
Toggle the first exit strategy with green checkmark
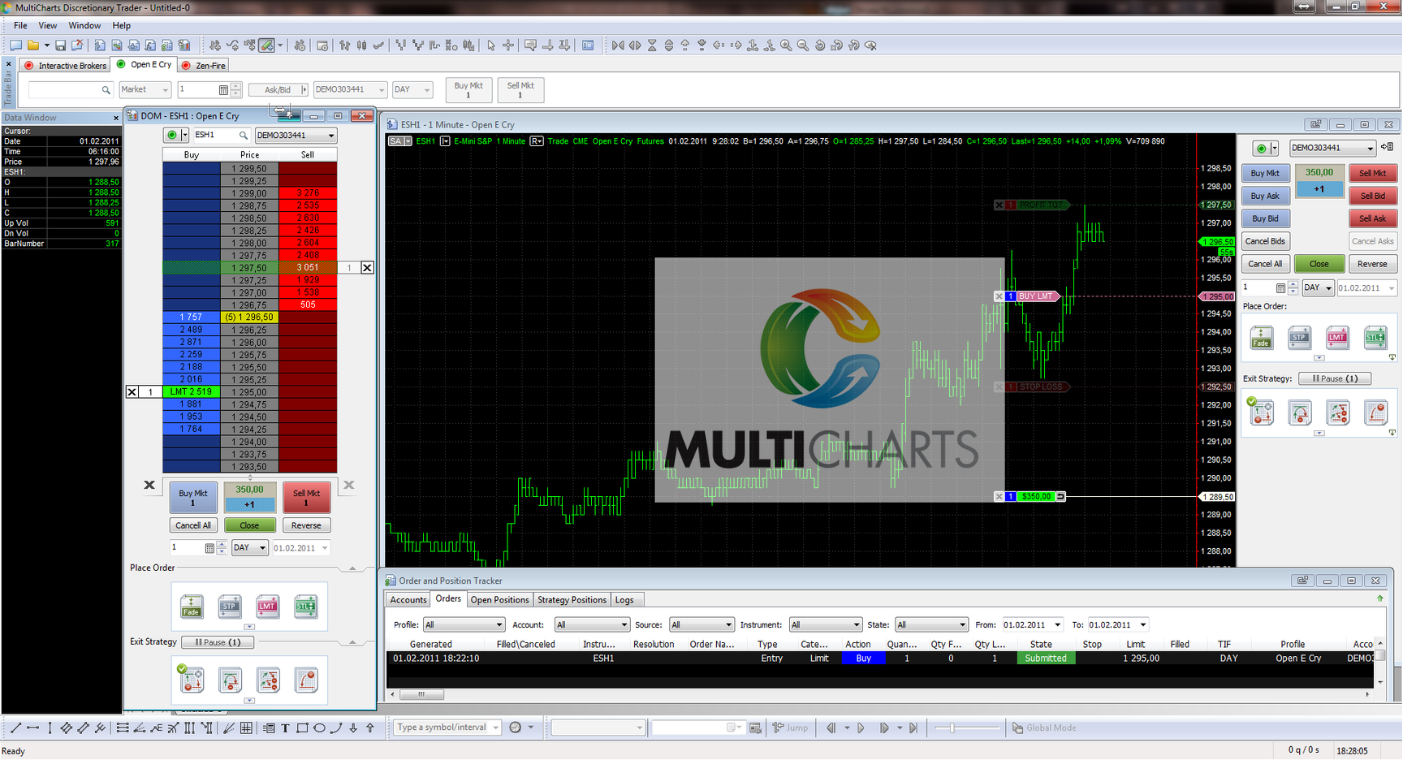click(x=1261, y=411)
